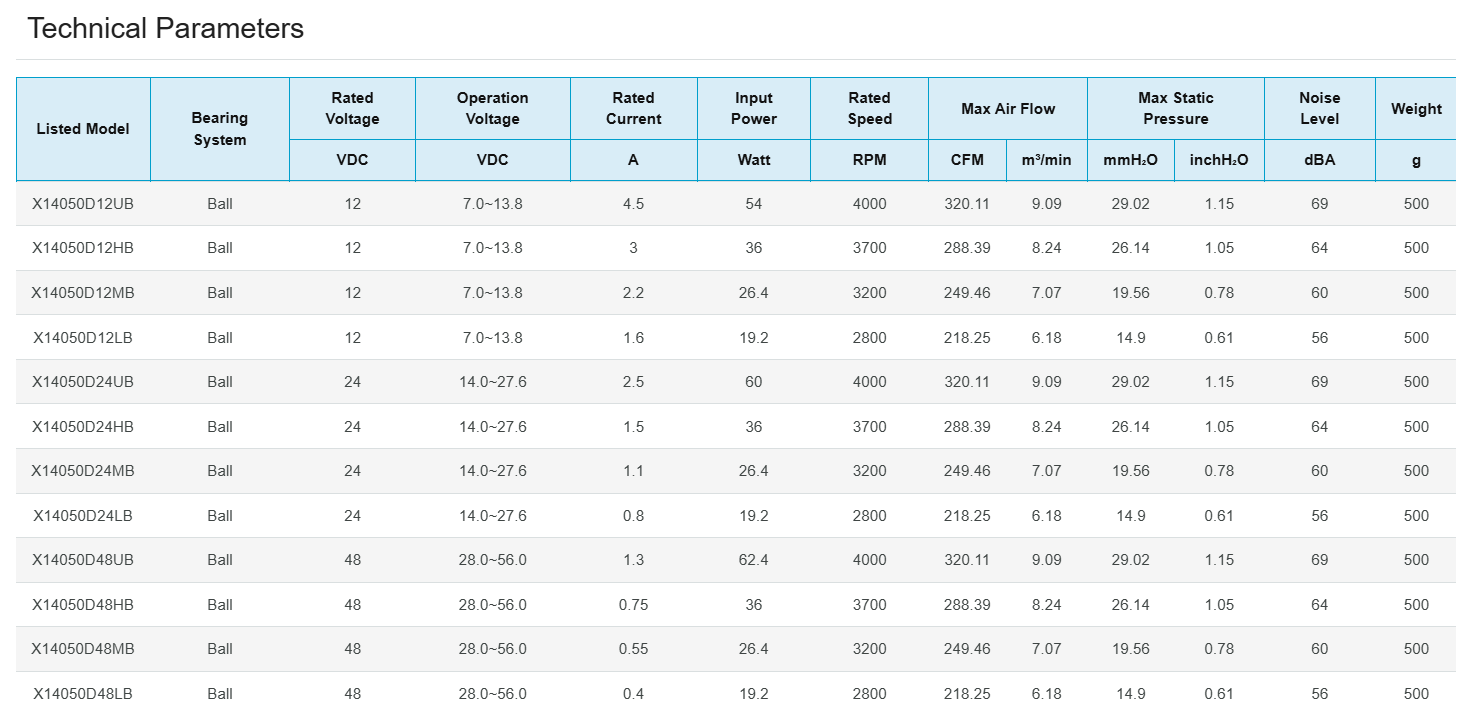Select the Bearing System column header
Screen dimensions: 1470x714
click(219, 129)
